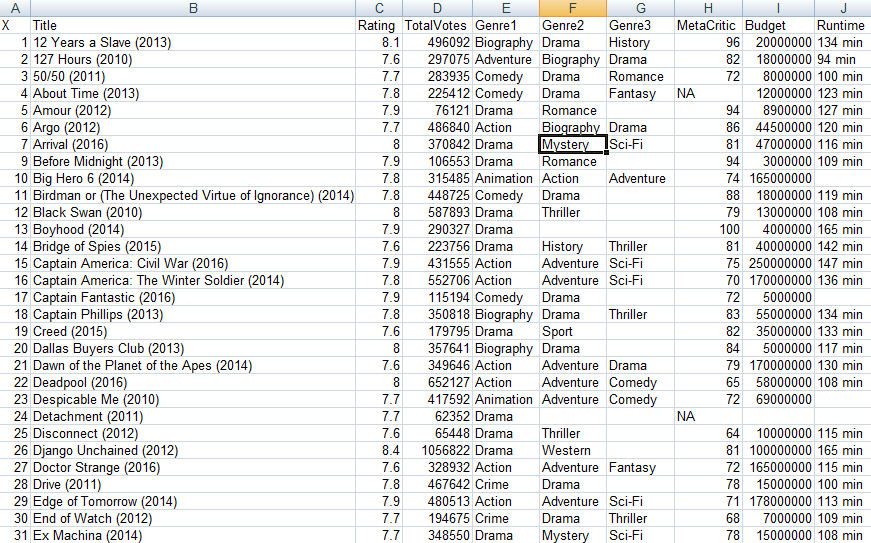Click TotalVotes 652127 for Deadpool
The height and width of the screenshot is (543, 871).
(437, 383)
